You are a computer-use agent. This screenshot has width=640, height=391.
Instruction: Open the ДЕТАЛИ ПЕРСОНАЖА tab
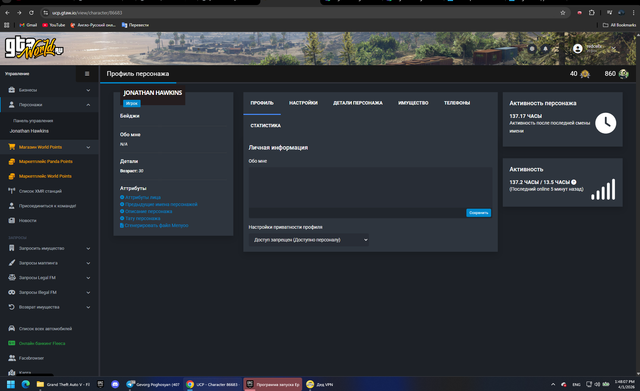358,103
